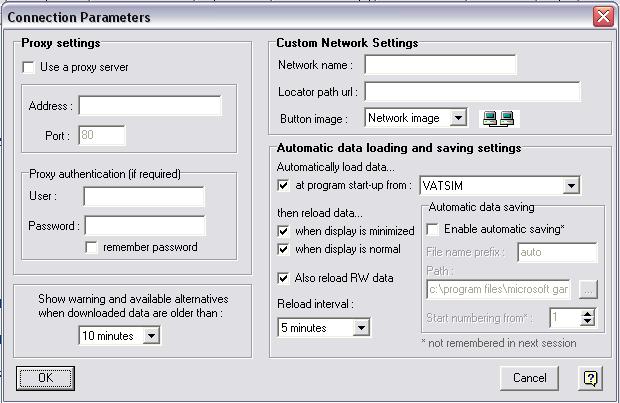Toggle reload when display is normal
Viewport: 620px width, 403px height.
click(x=284, y=250)
